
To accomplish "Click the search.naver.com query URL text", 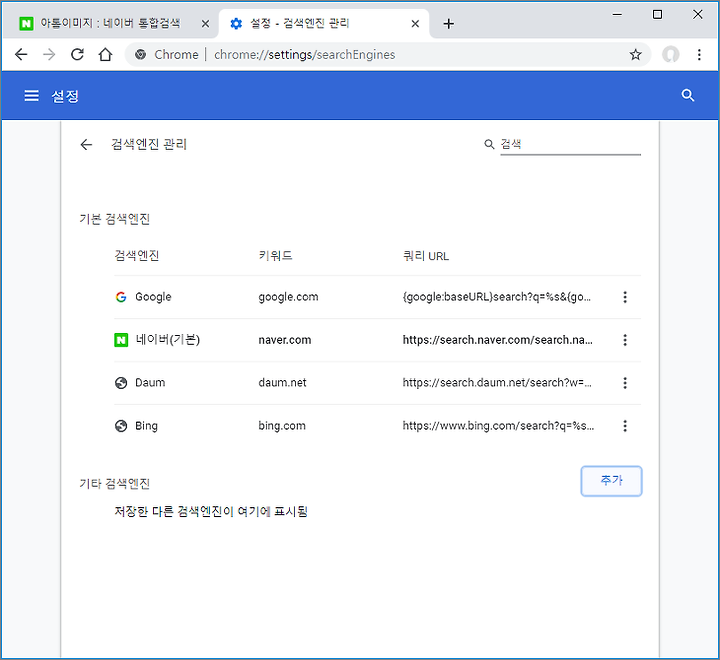I will (498, 340).
